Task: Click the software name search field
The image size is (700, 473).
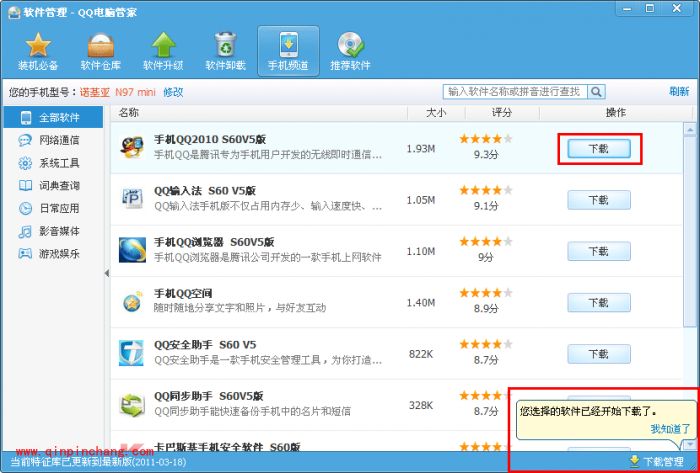Action: 514,91
